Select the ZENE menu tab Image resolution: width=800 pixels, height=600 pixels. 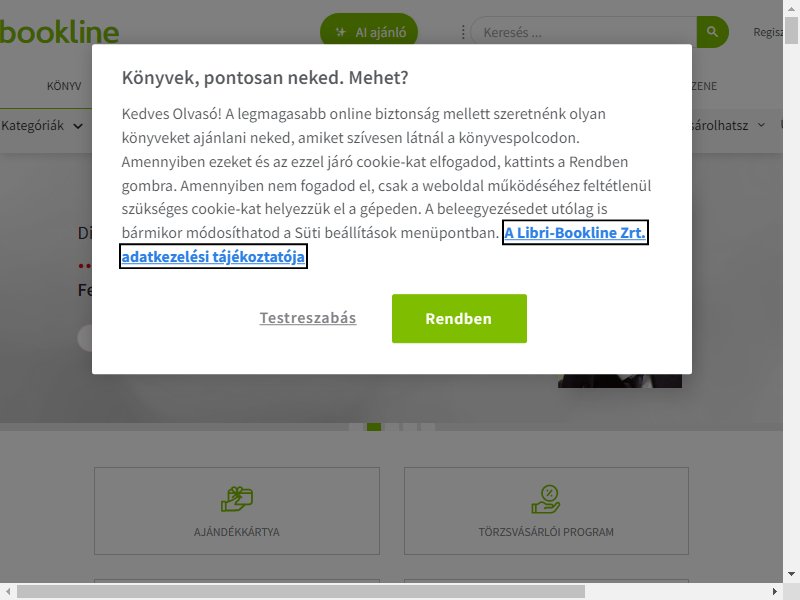coord(705,86)
